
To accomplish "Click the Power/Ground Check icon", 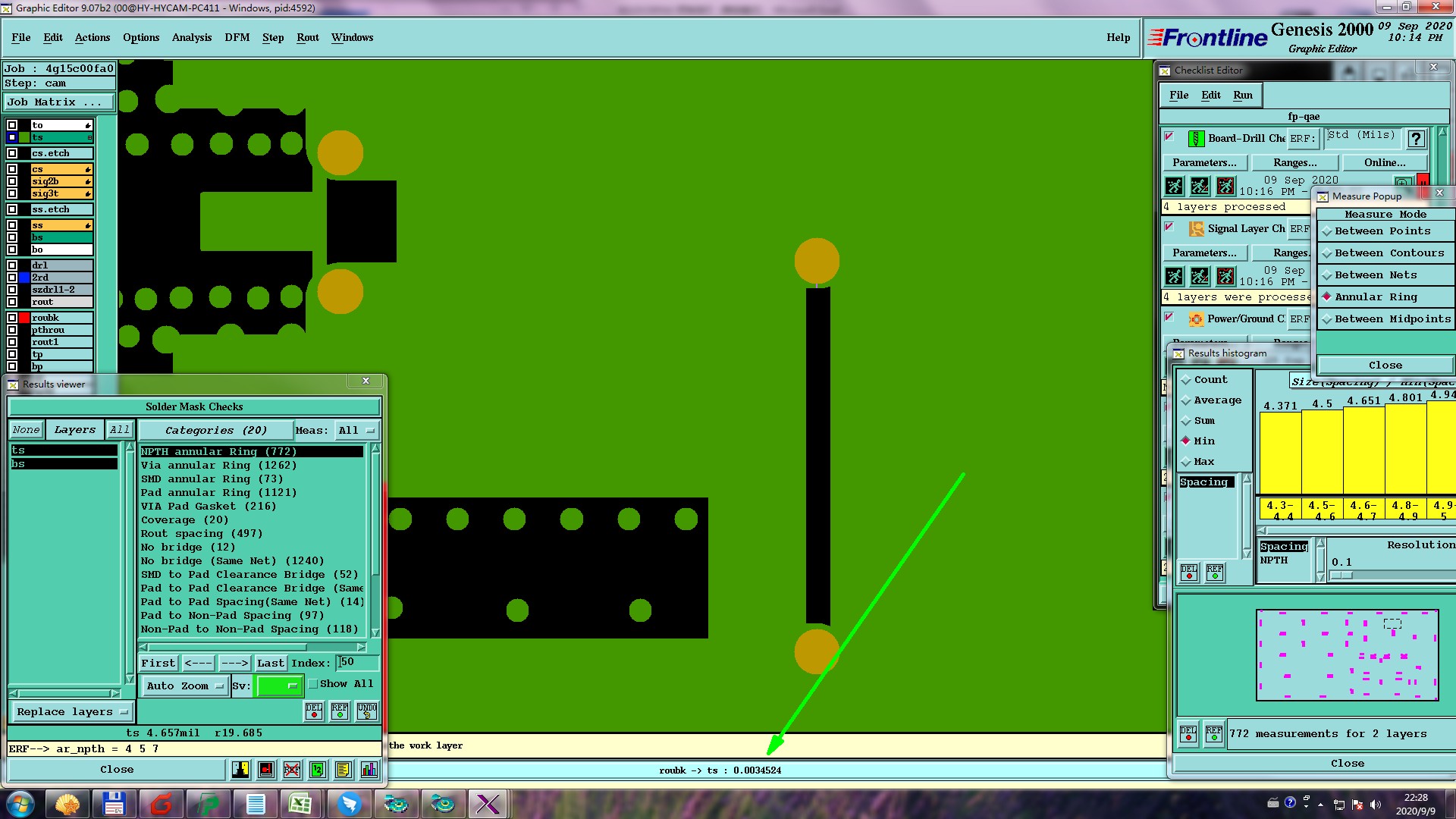I will [1196, 318].
